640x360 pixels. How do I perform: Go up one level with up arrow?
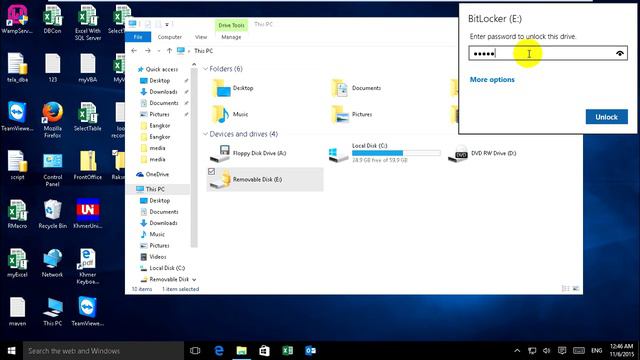tap(169, 51)
